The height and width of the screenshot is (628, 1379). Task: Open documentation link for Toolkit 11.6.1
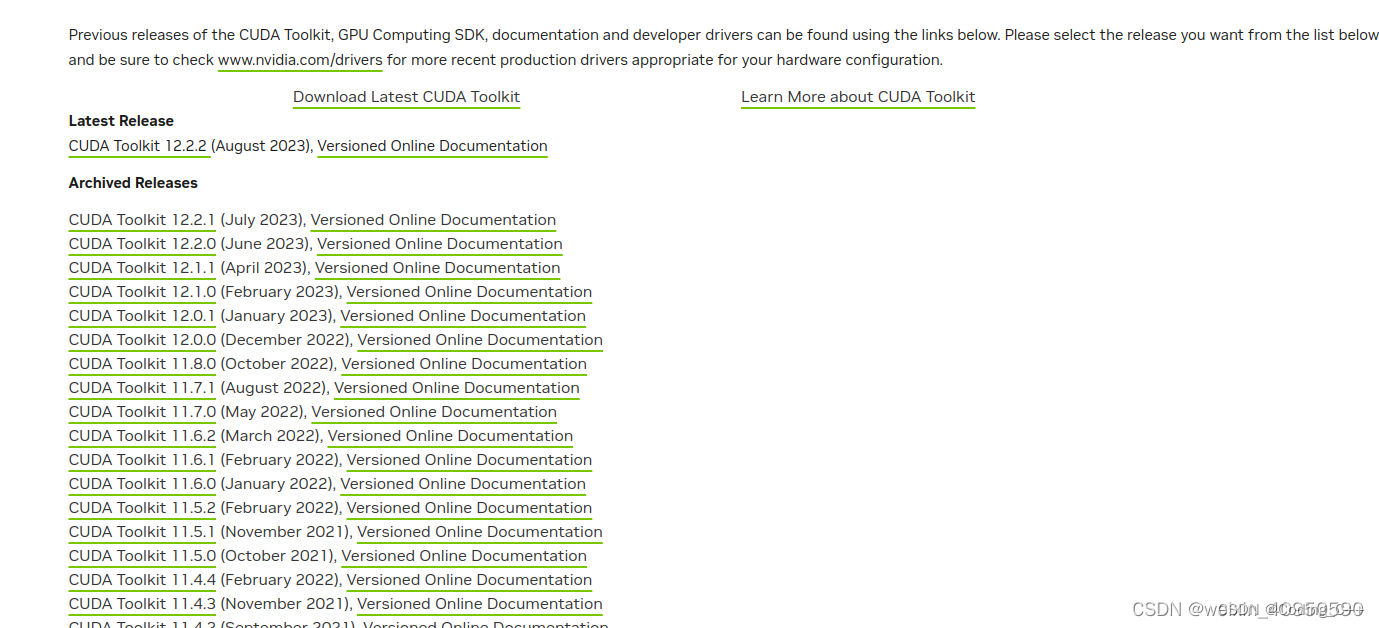point(469,460)
